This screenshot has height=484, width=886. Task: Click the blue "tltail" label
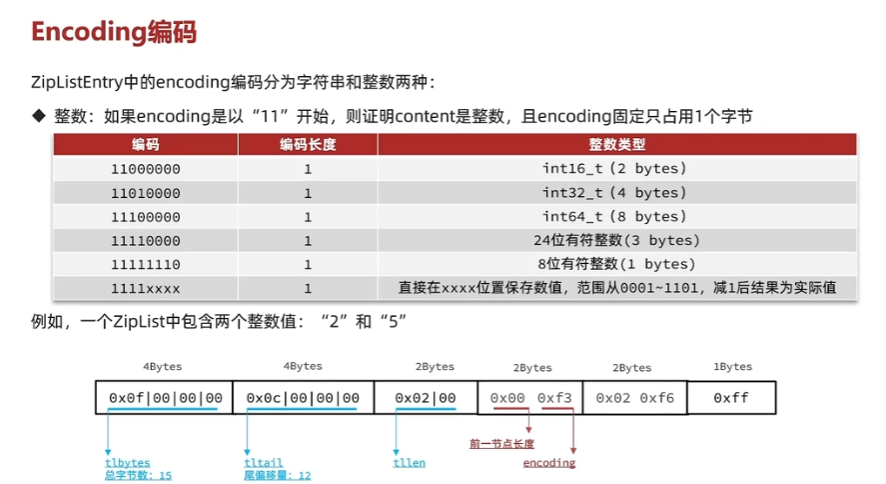click(263, 463)
